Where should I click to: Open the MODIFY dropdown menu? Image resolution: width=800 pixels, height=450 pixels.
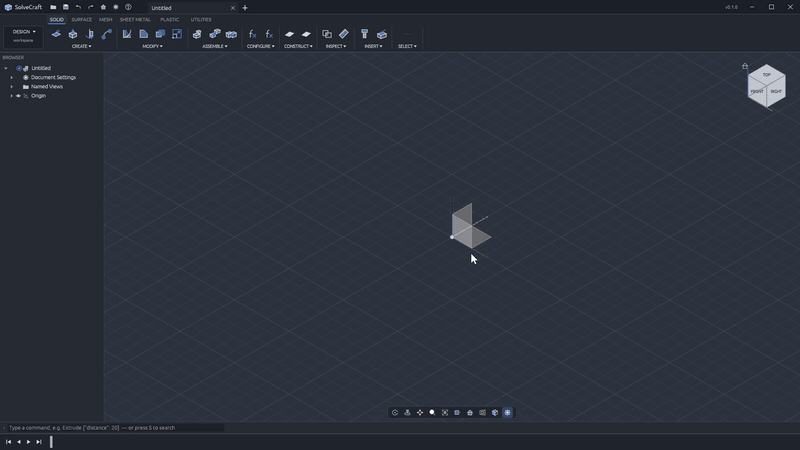point(152,46)
